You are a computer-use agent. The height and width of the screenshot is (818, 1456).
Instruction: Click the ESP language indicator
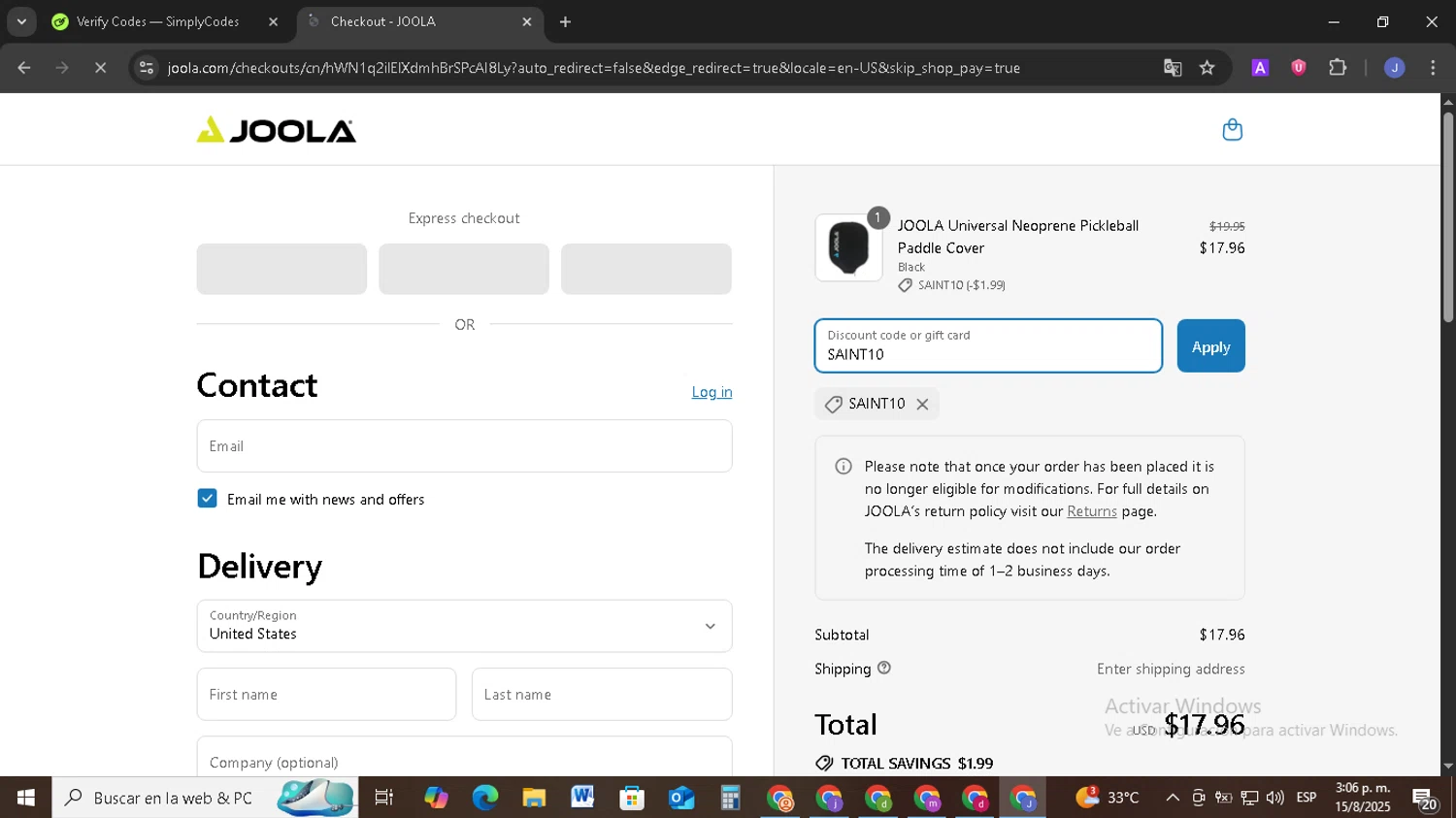tap(1307, 798)
